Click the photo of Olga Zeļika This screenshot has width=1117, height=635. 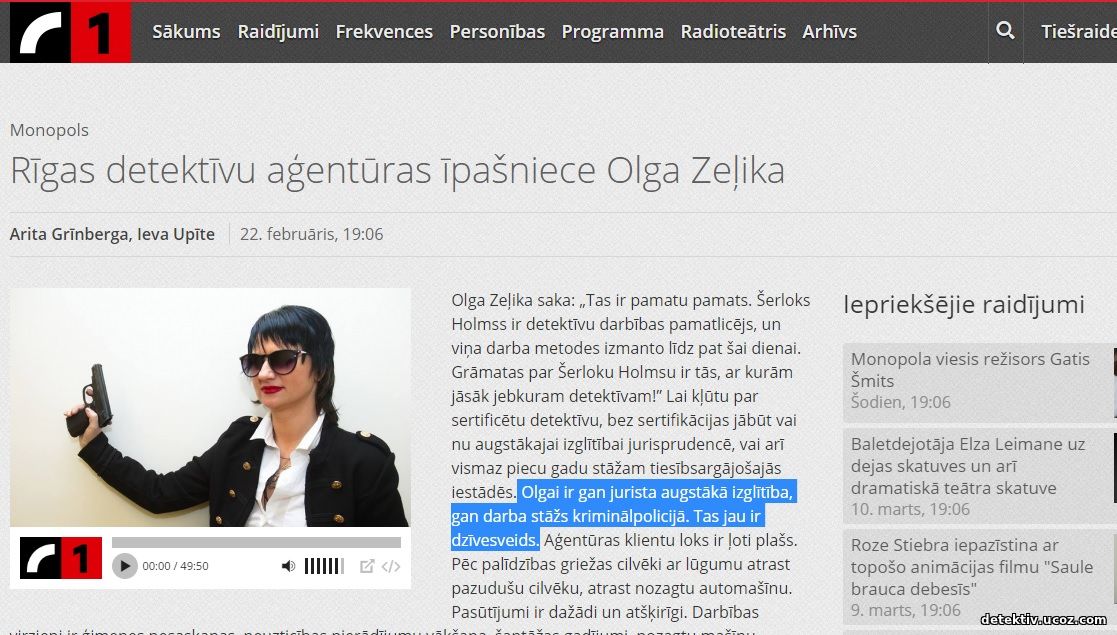[x=210, y=408]
